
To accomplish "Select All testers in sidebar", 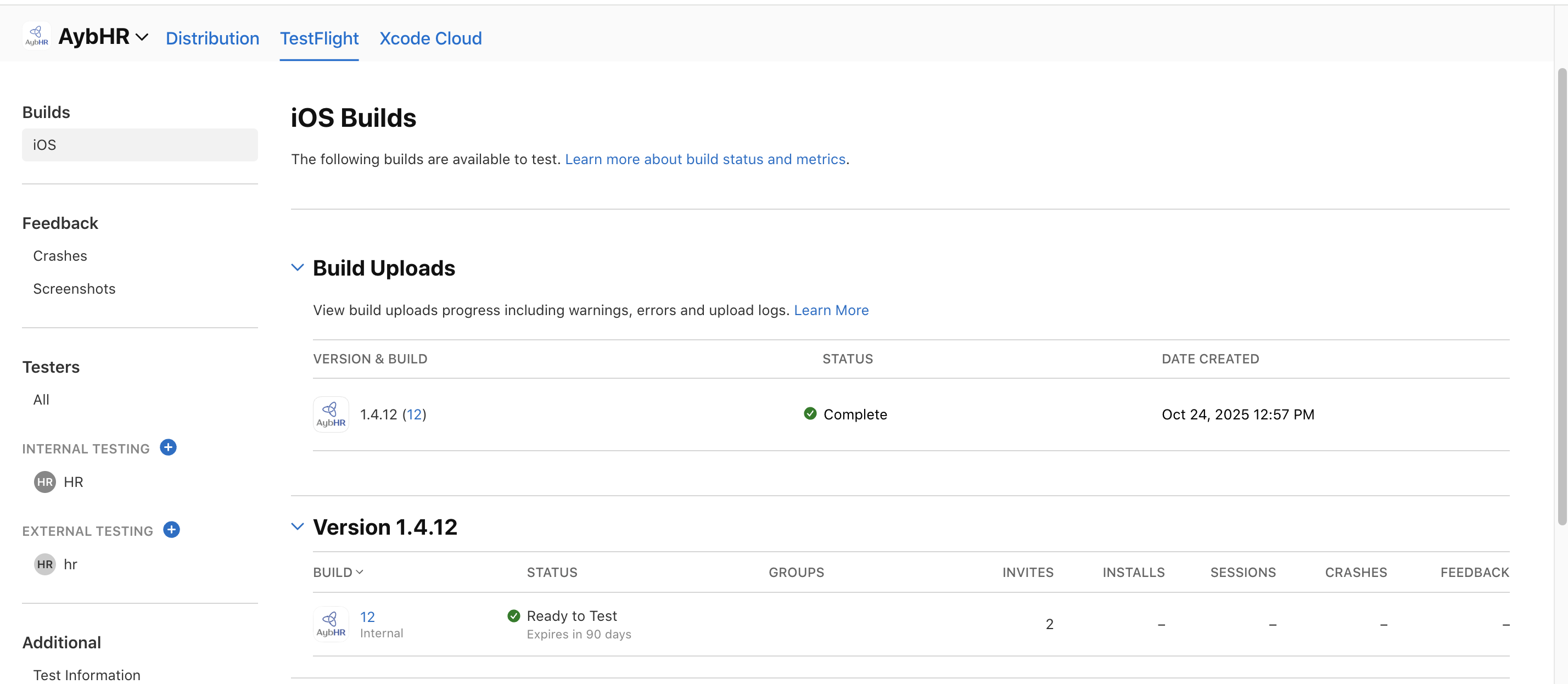I will (x=41, y=400).
